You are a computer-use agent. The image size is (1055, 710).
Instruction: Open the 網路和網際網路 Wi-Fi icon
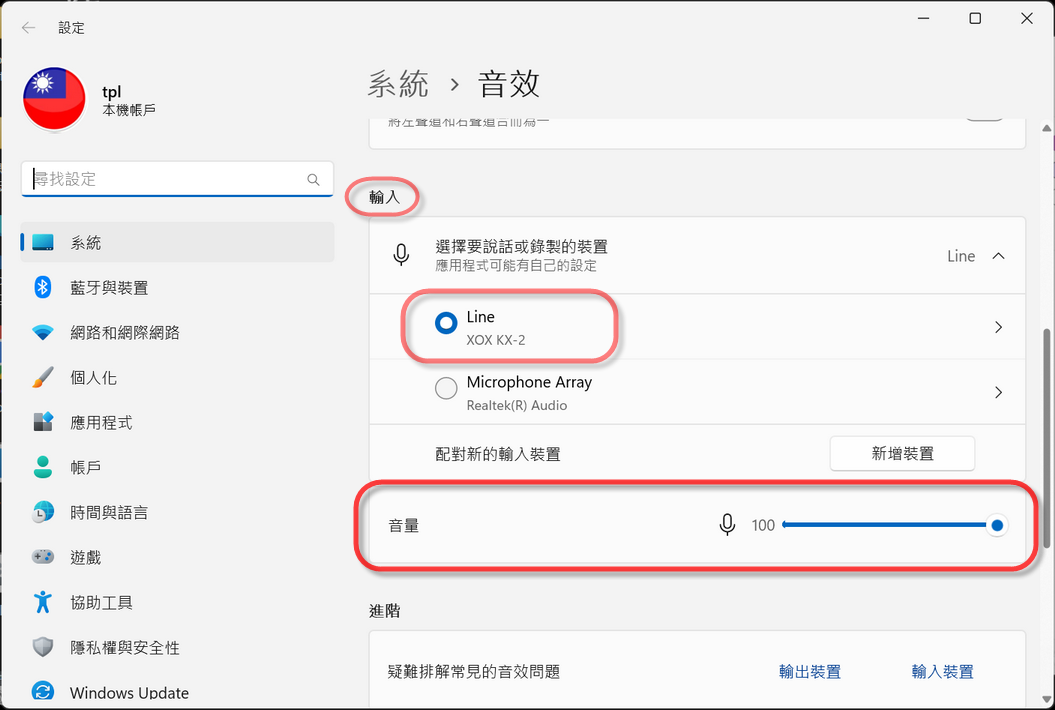point(43,332)
